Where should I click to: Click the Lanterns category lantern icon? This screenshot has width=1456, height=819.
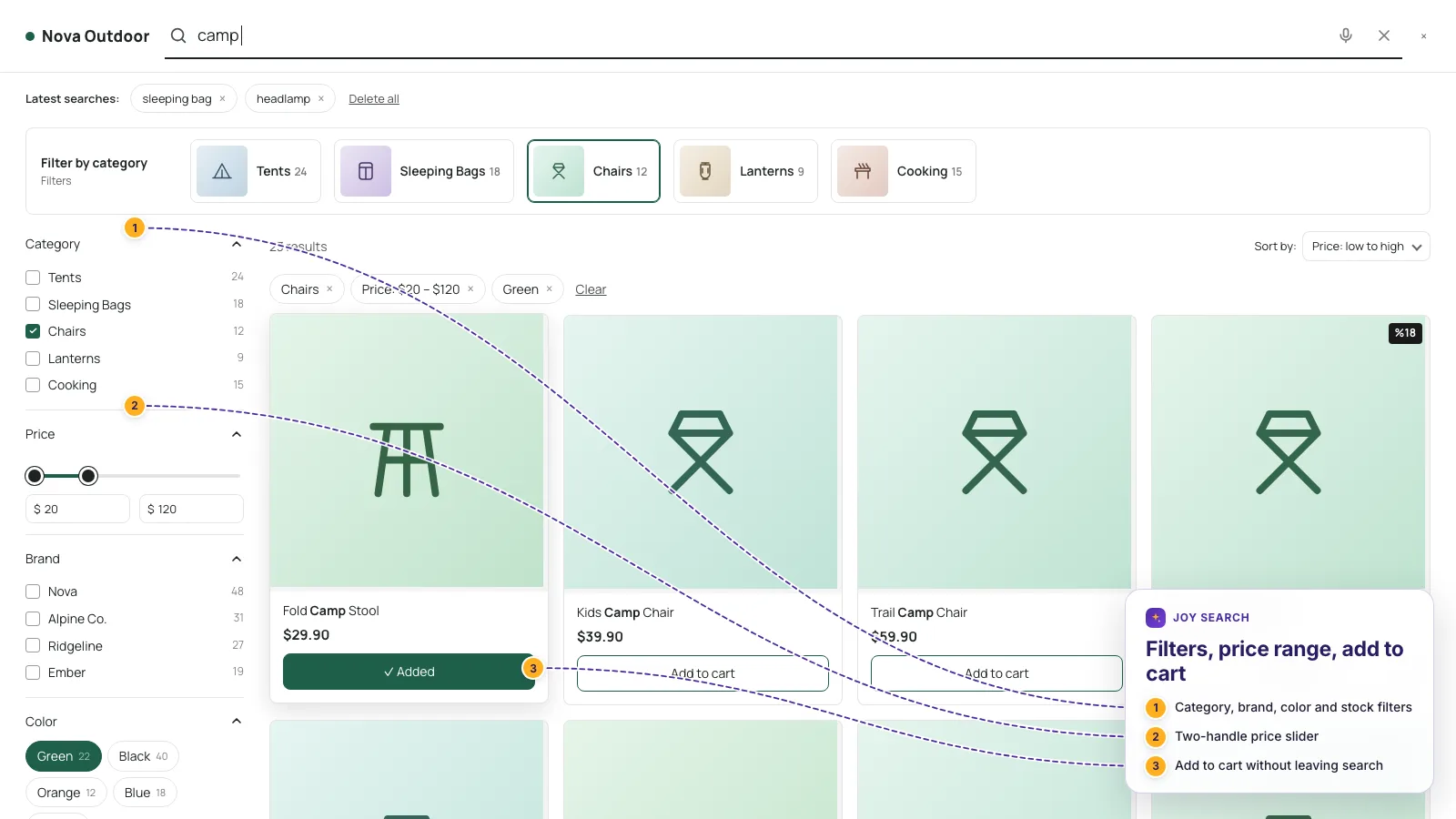click(x=705, y=171)
